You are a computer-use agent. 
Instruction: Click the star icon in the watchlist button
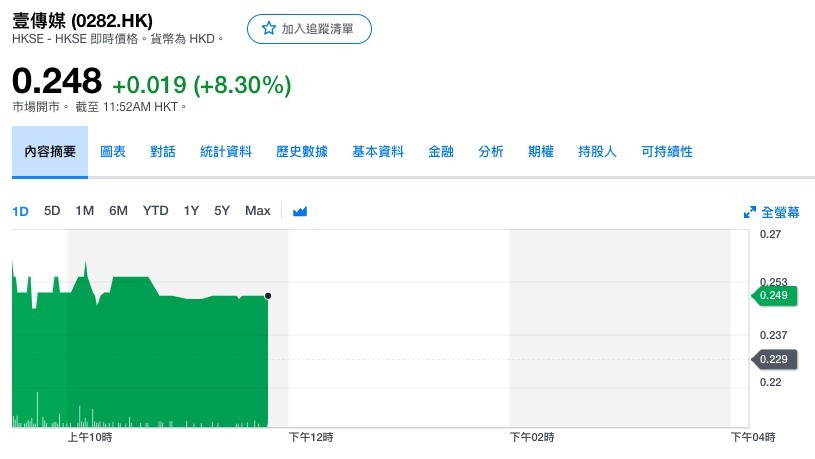coord(268,28)
